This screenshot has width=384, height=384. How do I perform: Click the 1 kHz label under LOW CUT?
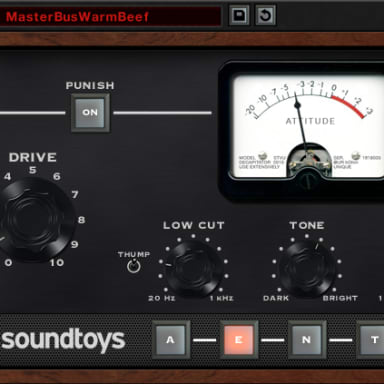pos(222,298)
